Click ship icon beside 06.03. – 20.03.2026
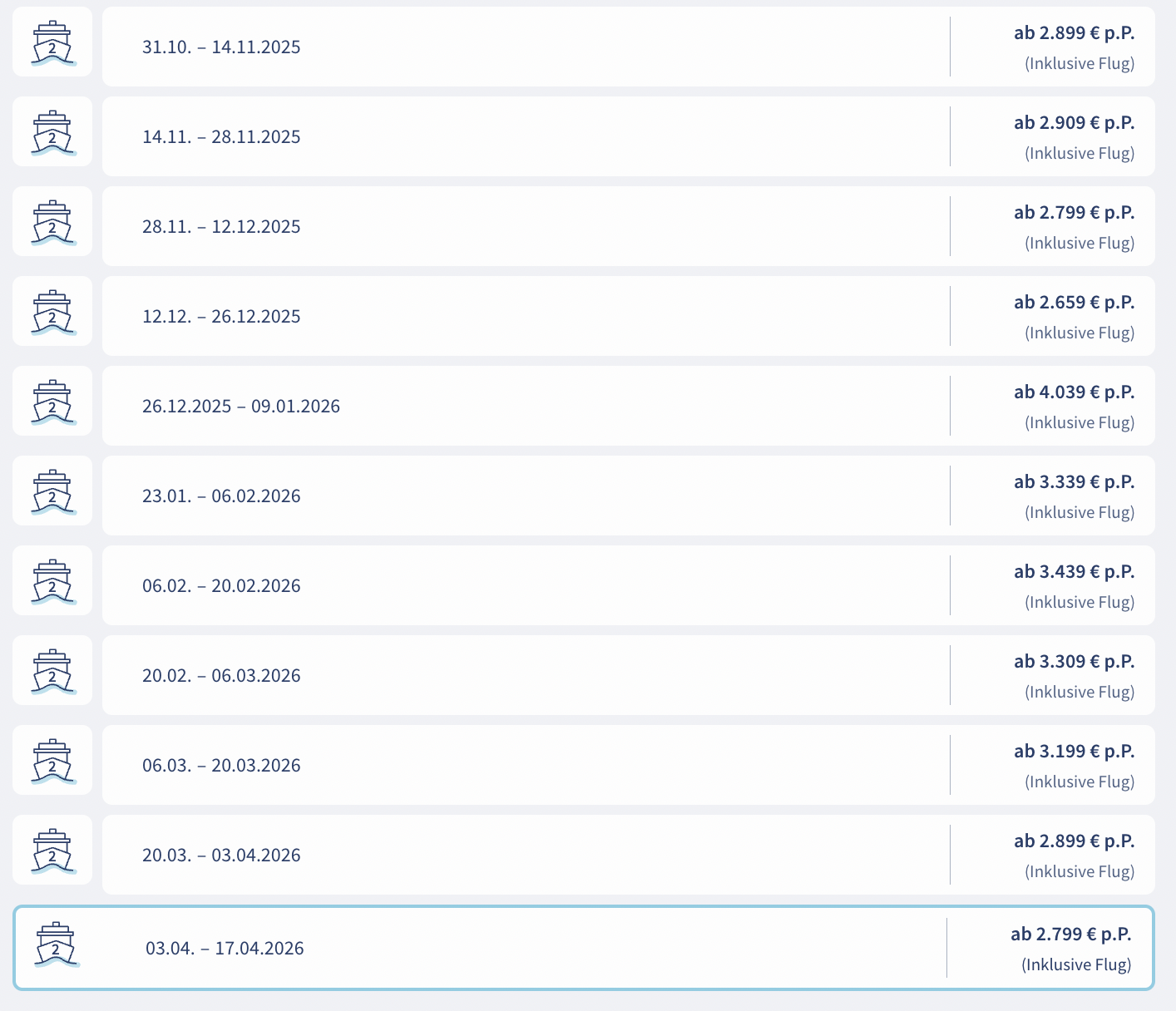The height and width of the screenshot is (1011, 1176). (x=52, y=761)
